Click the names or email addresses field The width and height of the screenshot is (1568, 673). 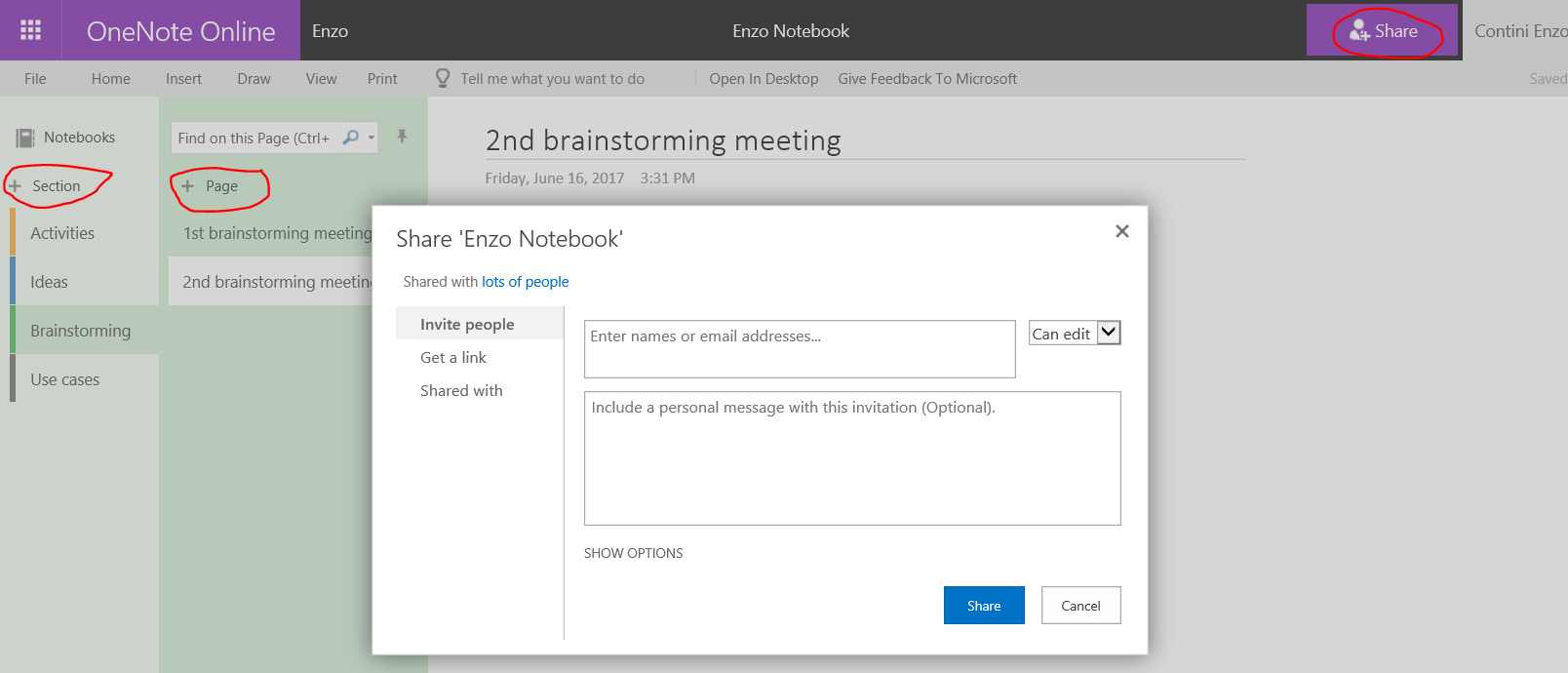coord(799,349)
